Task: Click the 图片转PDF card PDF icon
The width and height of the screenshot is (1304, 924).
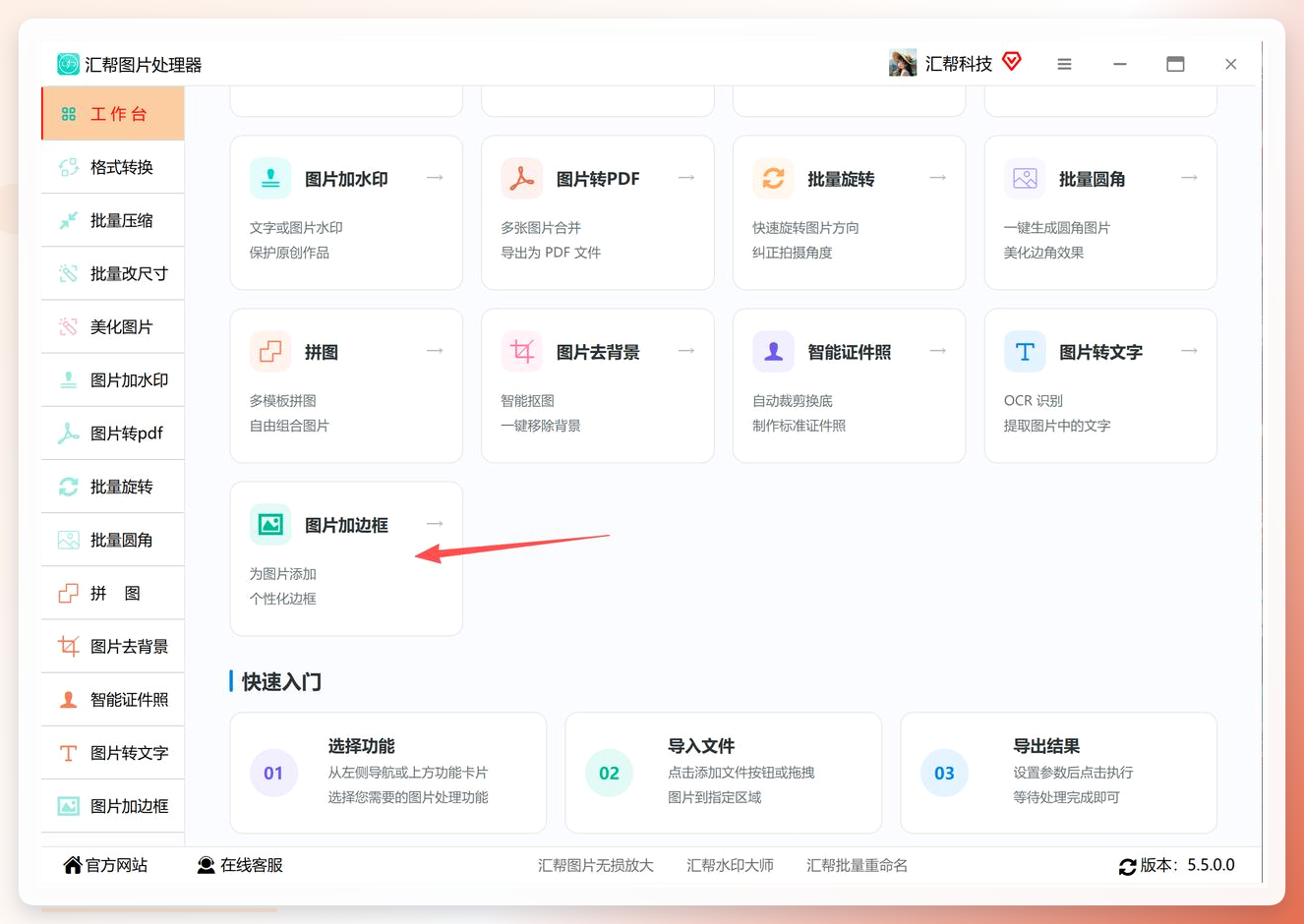Action: coord(522,178)
